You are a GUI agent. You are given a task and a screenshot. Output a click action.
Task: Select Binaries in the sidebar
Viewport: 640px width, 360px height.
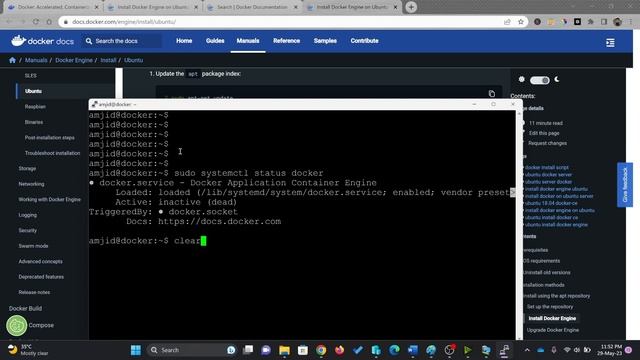click(34, 122)
